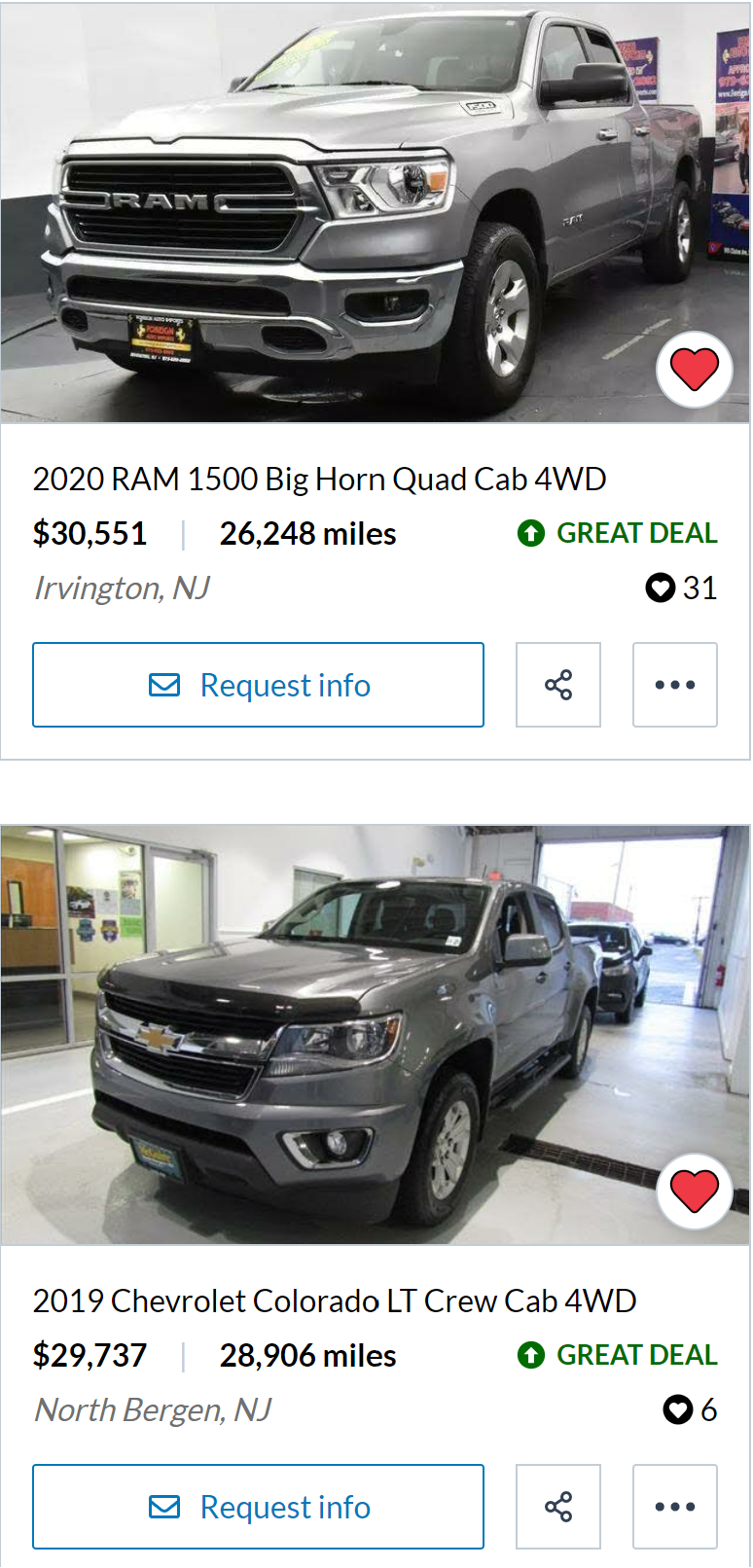The image size is (753, 1568).
Task: Request info on the RAM 1500
Action: (x=258, y=685)
